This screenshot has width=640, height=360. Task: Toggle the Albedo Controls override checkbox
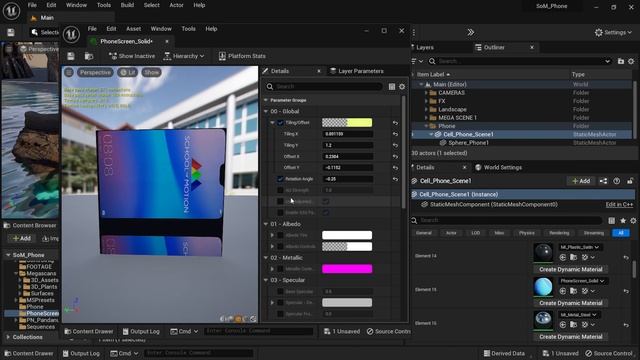pyautogui.click(x=280, y=247)
